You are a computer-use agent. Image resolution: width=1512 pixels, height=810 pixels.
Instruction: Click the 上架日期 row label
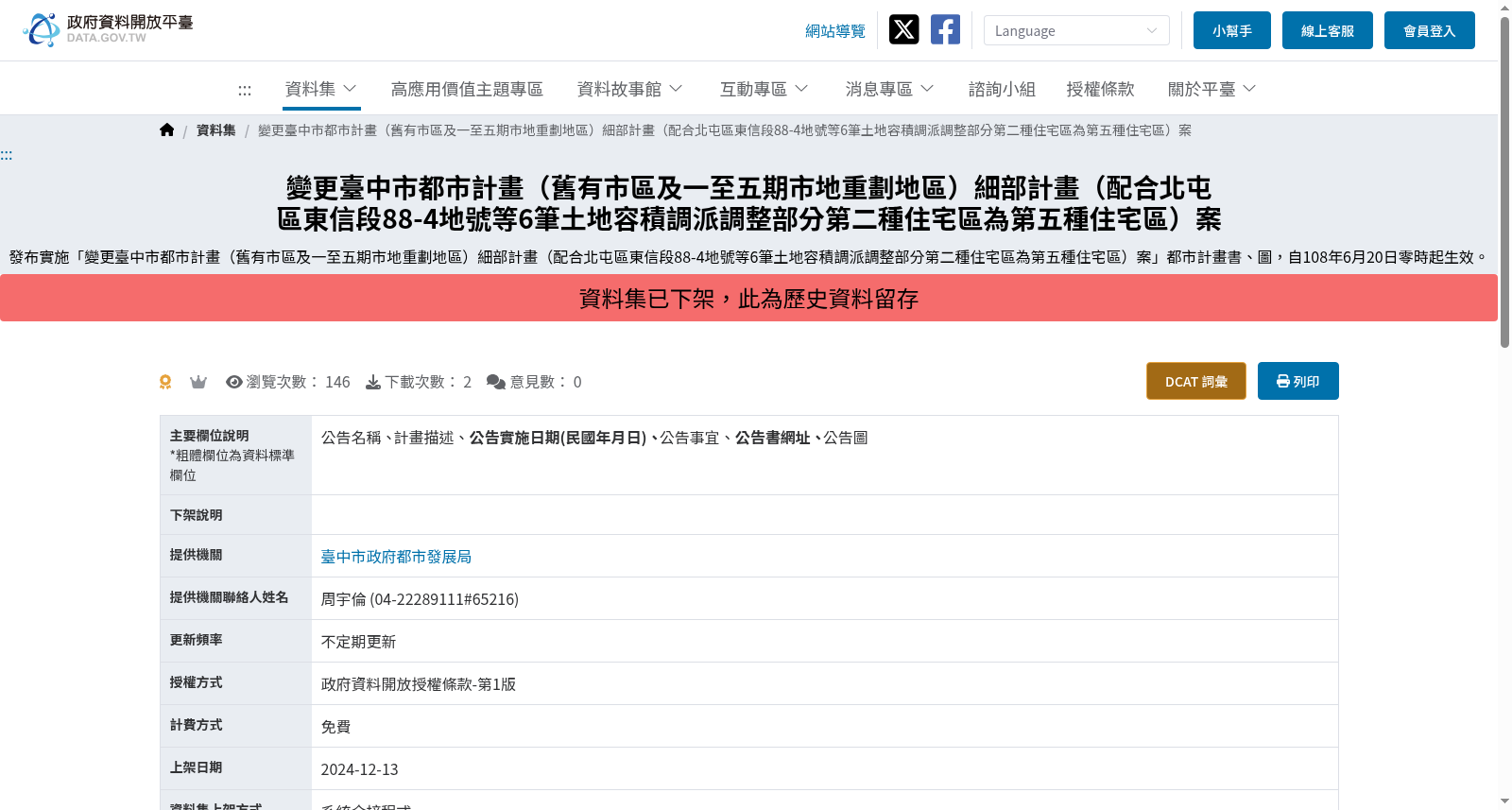coord(197,767)
